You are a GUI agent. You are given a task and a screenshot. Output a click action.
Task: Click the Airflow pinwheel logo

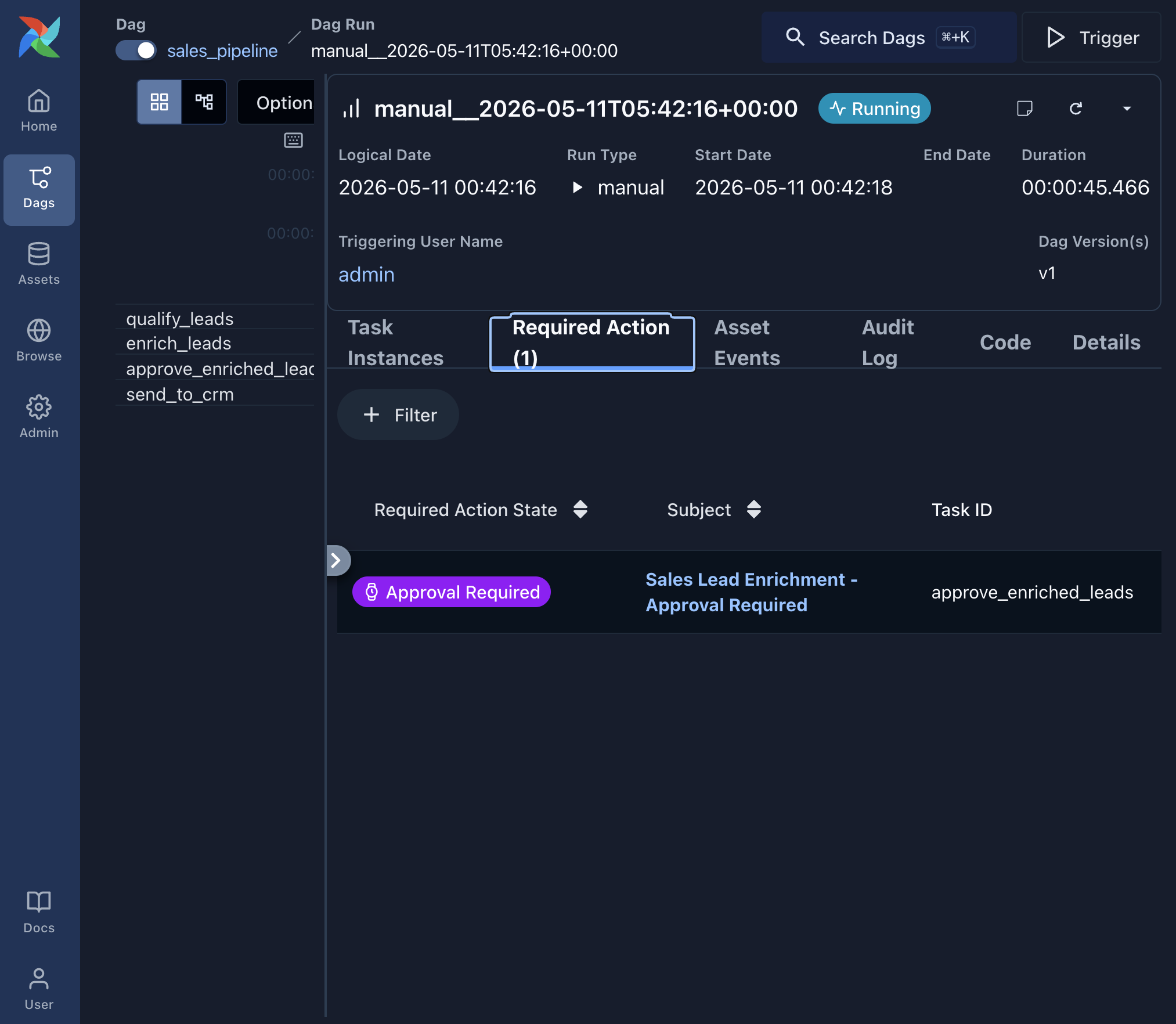click(x=39, y=37)
